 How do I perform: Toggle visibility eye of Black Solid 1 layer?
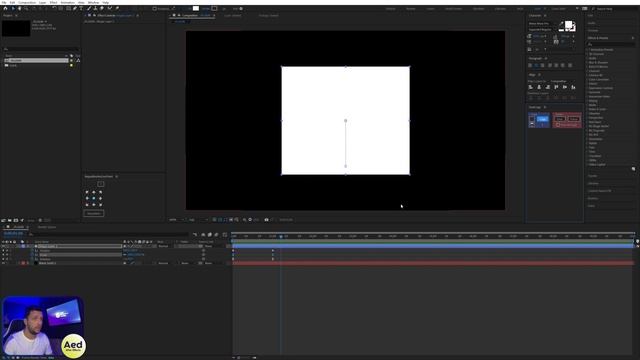pos(3,263)
